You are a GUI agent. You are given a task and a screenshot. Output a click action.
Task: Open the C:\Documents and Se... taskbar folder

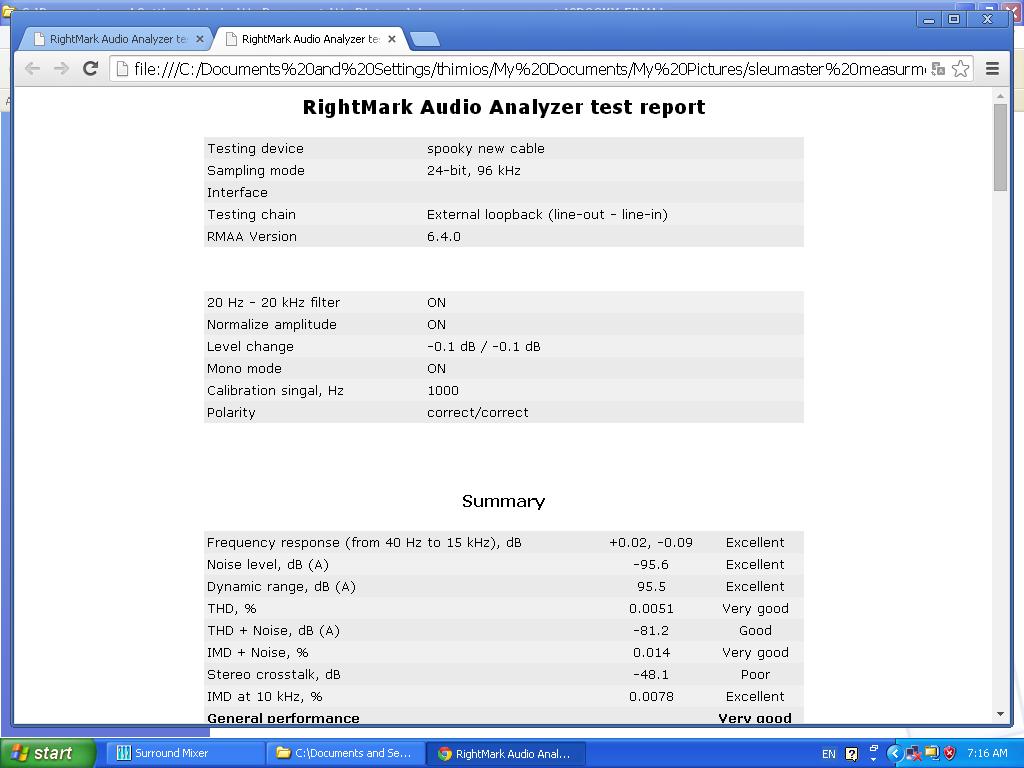tap(345, 753)
